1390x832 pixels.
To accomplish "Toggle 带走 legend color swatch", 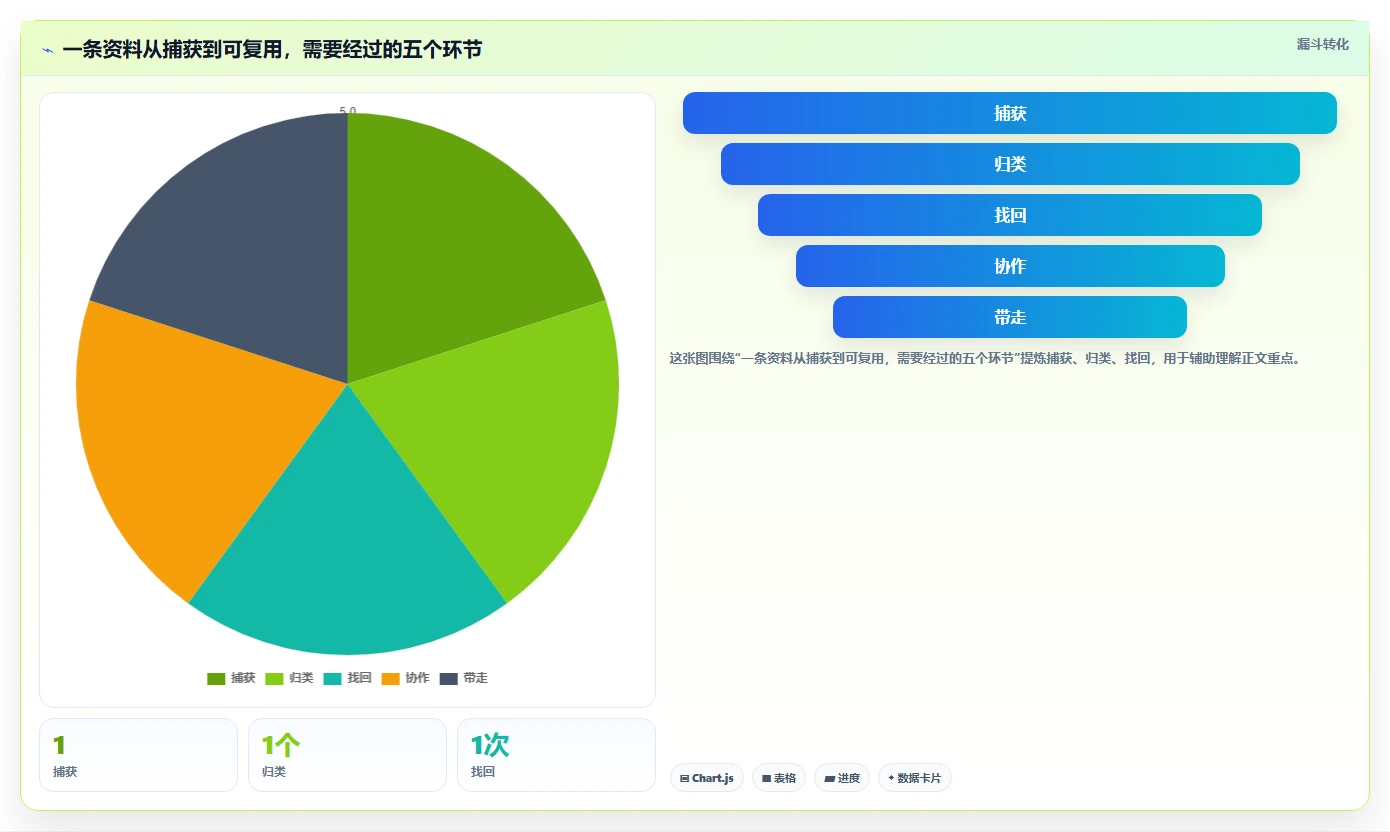I will 449,678.
